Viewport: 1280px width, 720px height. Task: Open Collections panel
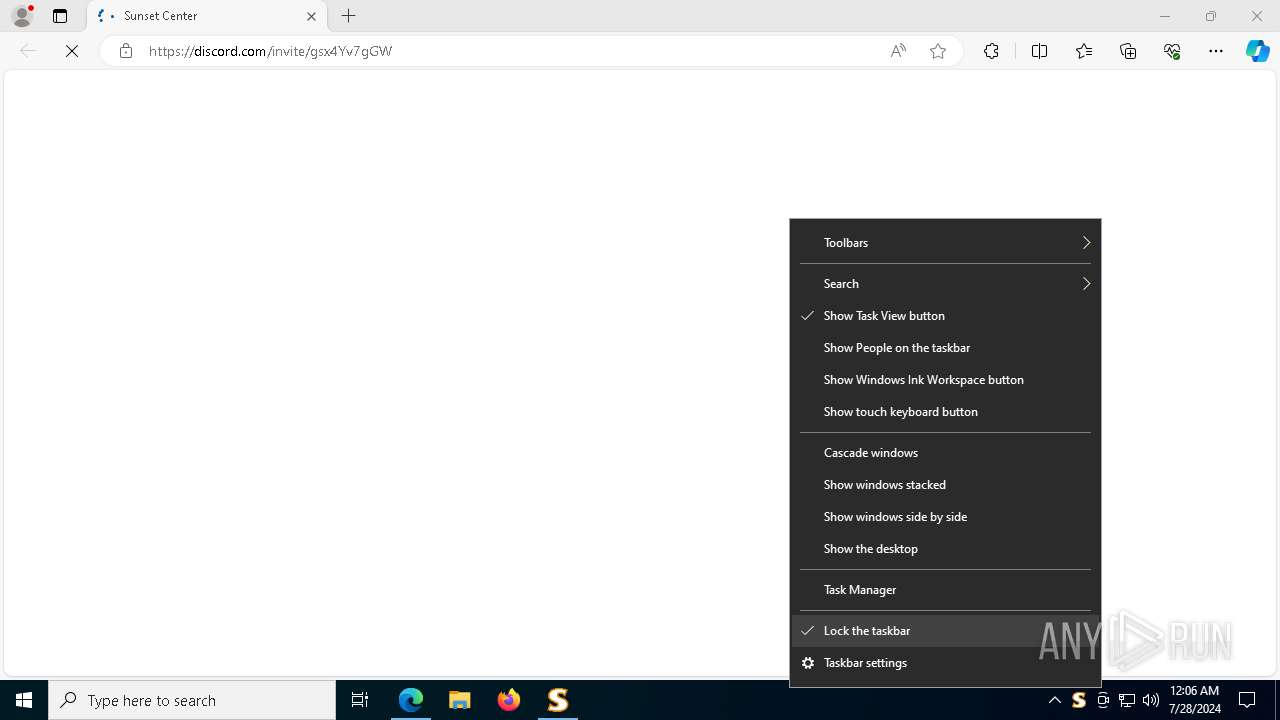click(1128, 51)
